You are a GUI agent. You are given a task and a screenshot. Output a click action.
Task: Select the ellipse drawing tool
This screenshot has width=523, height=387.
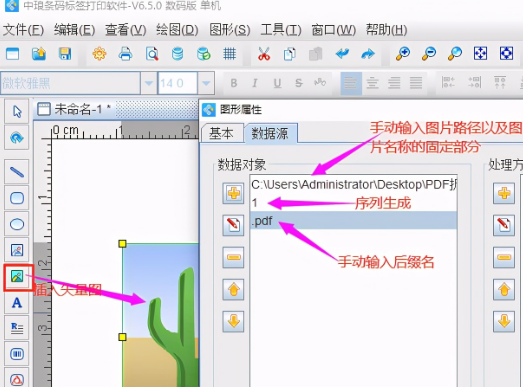coord(17,224)
